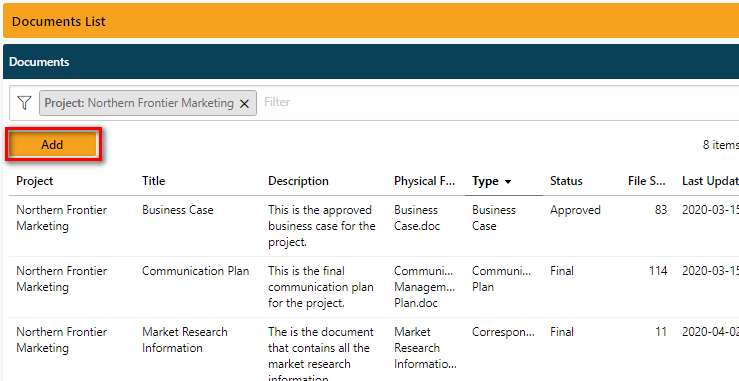This screenshot has width=739, height=381.
Task: Select date 2020-04-02 in Market Research row
Action: click(710, 332)
